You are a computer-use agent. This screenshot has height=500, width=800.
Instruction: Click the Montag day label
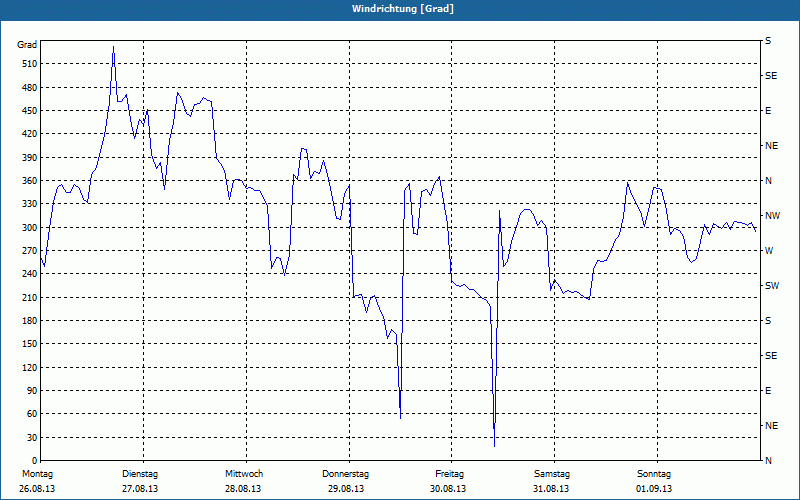pyautogui.click(x=37, y=474)
